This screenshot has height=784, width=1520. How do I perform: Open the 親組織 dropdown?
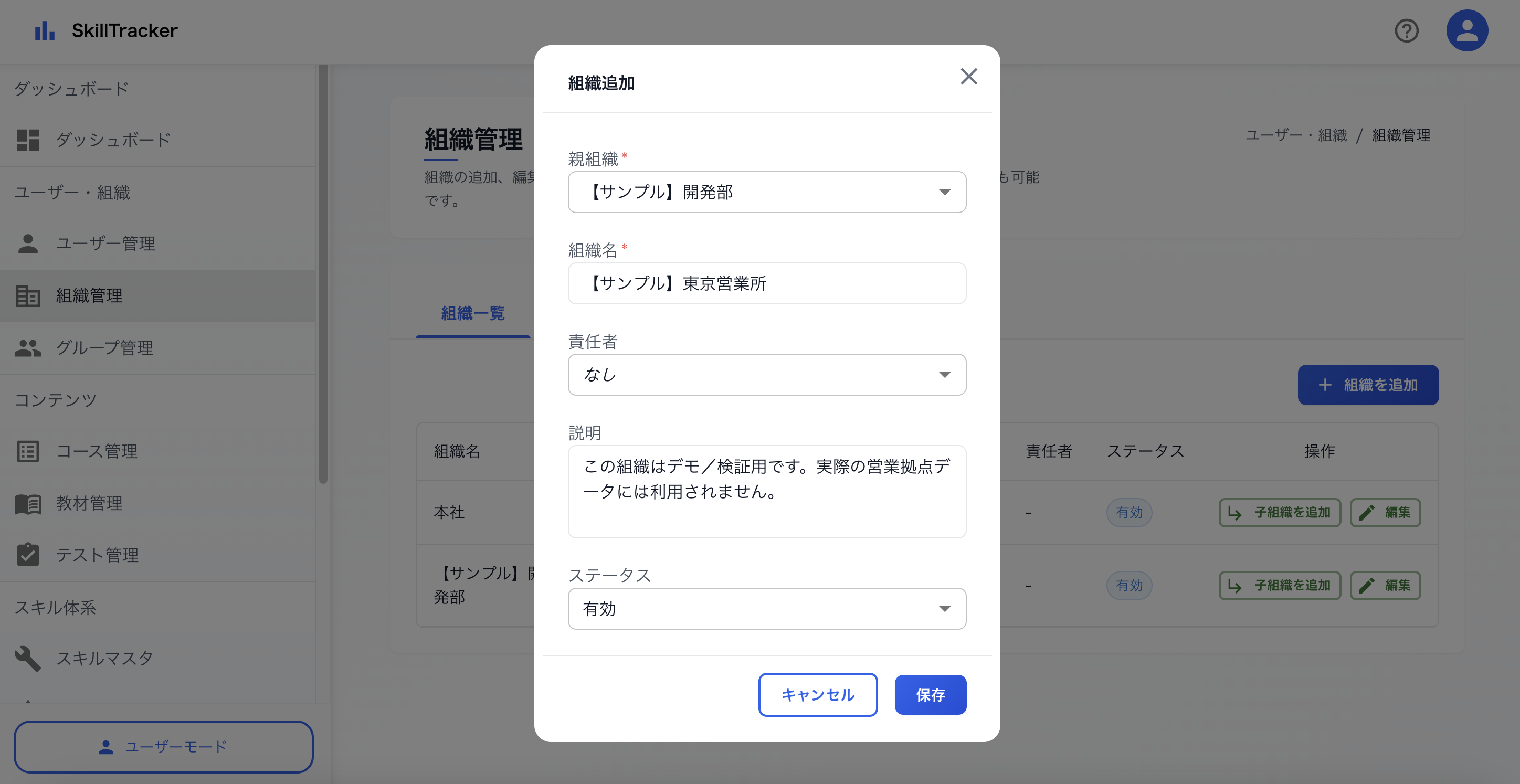[766, 192]
